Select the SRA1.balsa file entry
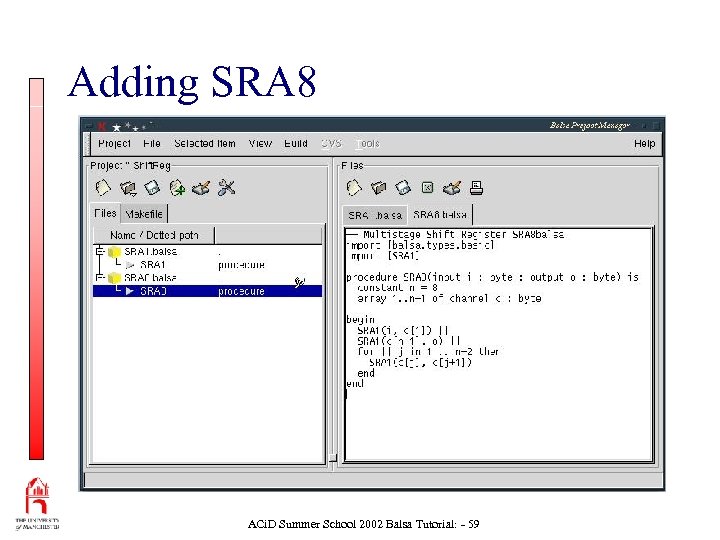This screenshot has height=540, width=720. [x=150, y=252]
